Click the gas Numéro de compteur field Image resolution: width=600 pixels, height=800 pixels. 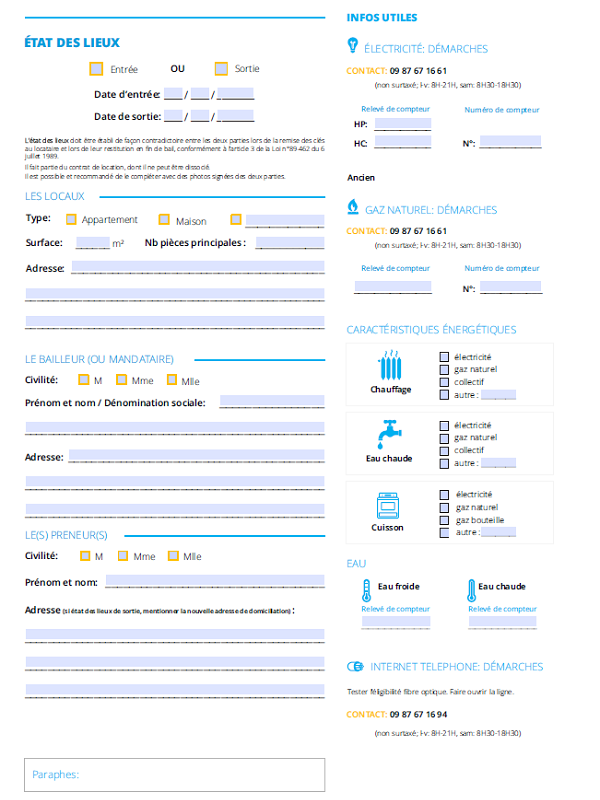(x=511, y=287)
